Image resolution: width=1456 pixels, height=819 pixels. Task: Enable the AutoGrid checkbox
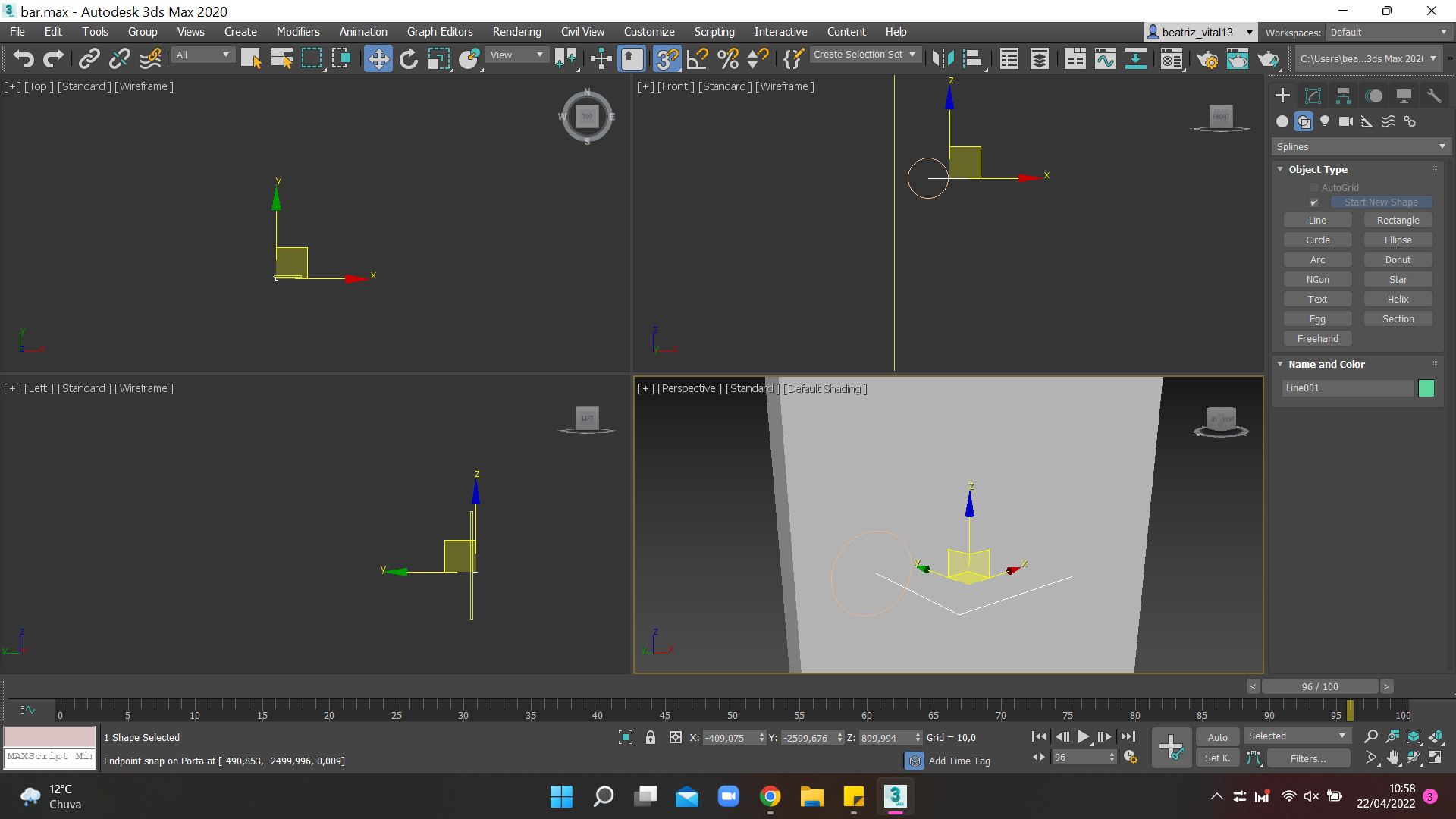pyautogui.click(x=1314, y=188)
